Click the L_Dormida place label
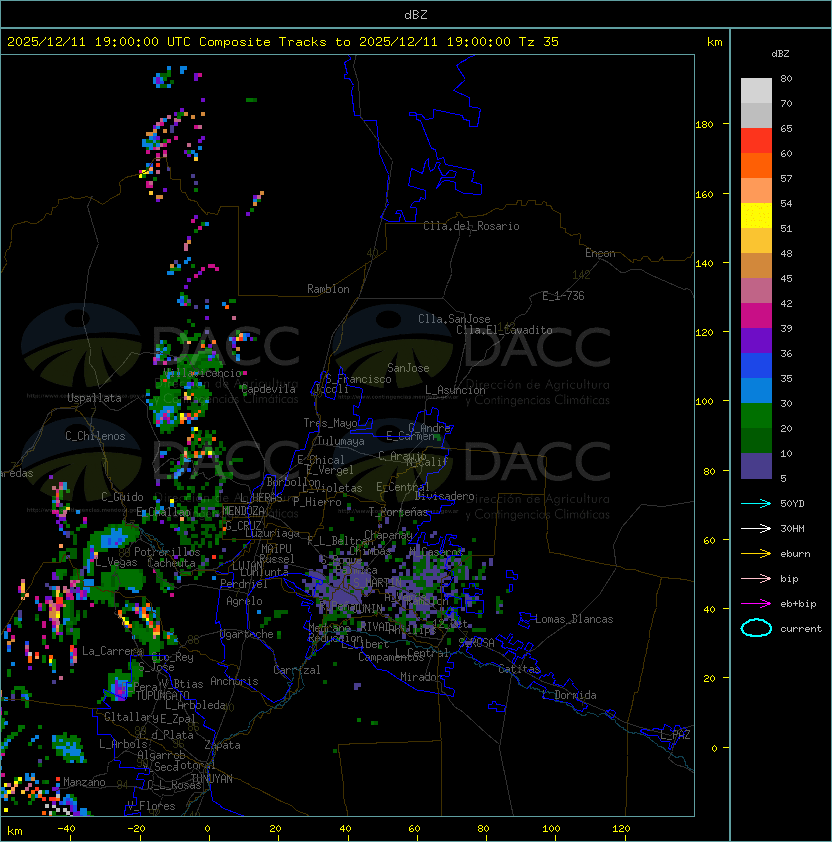Viewport: 832px width, 842px height. point(569,695)
